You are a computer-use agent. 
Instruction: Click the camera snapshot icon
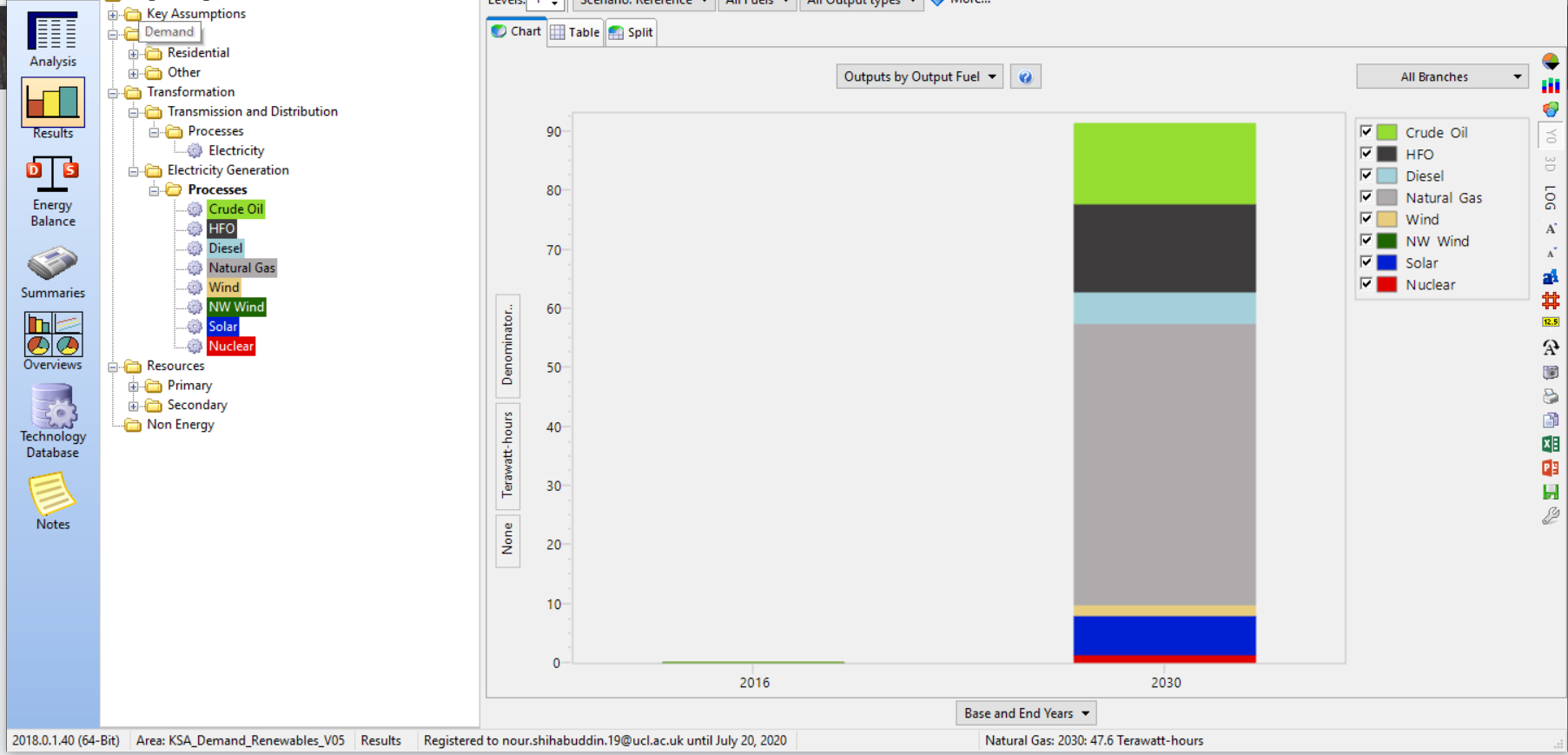coord(1551,372)
